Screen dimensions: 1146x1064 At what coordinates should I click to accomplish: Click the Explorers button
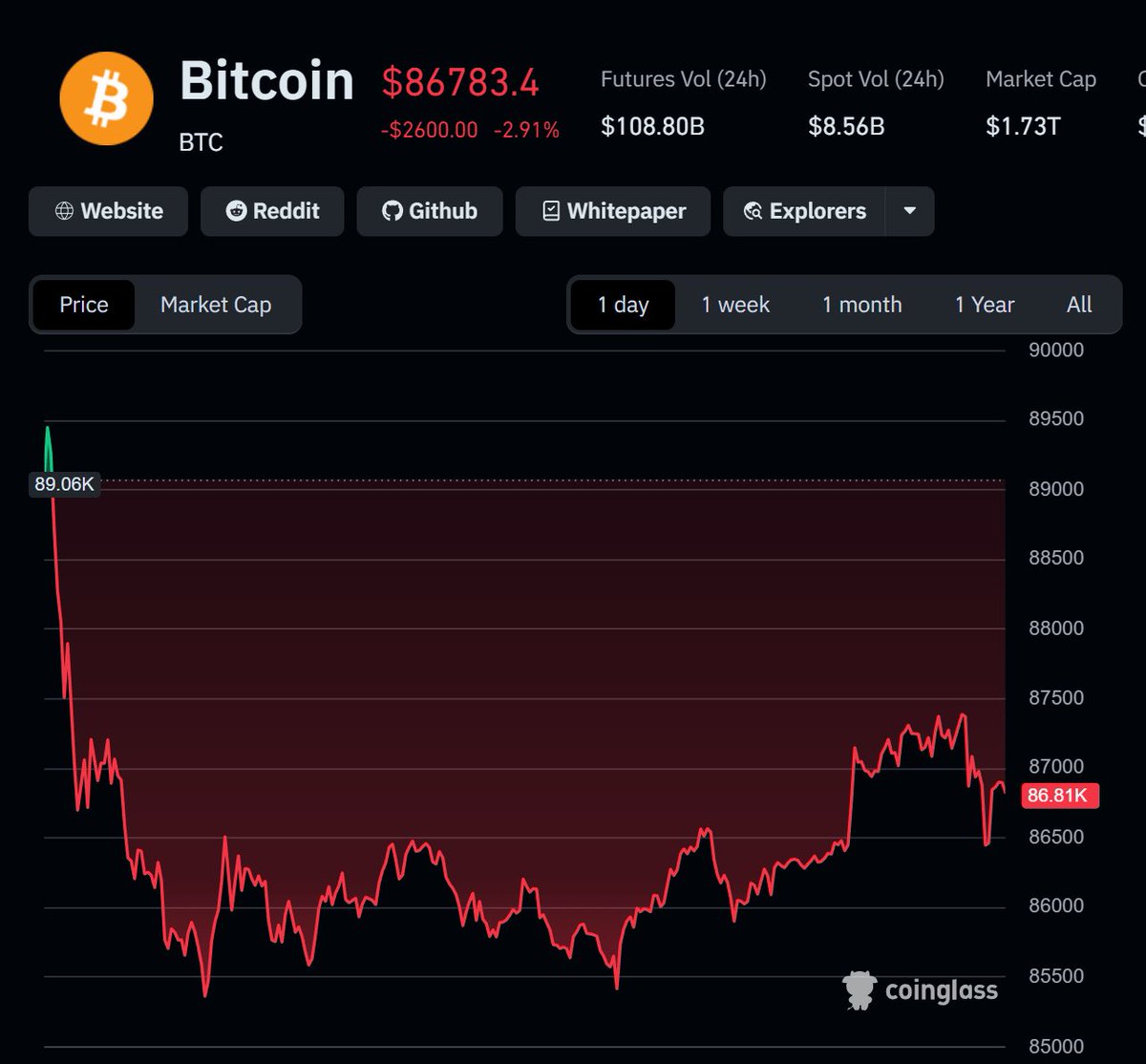click(x=805, y=211)
